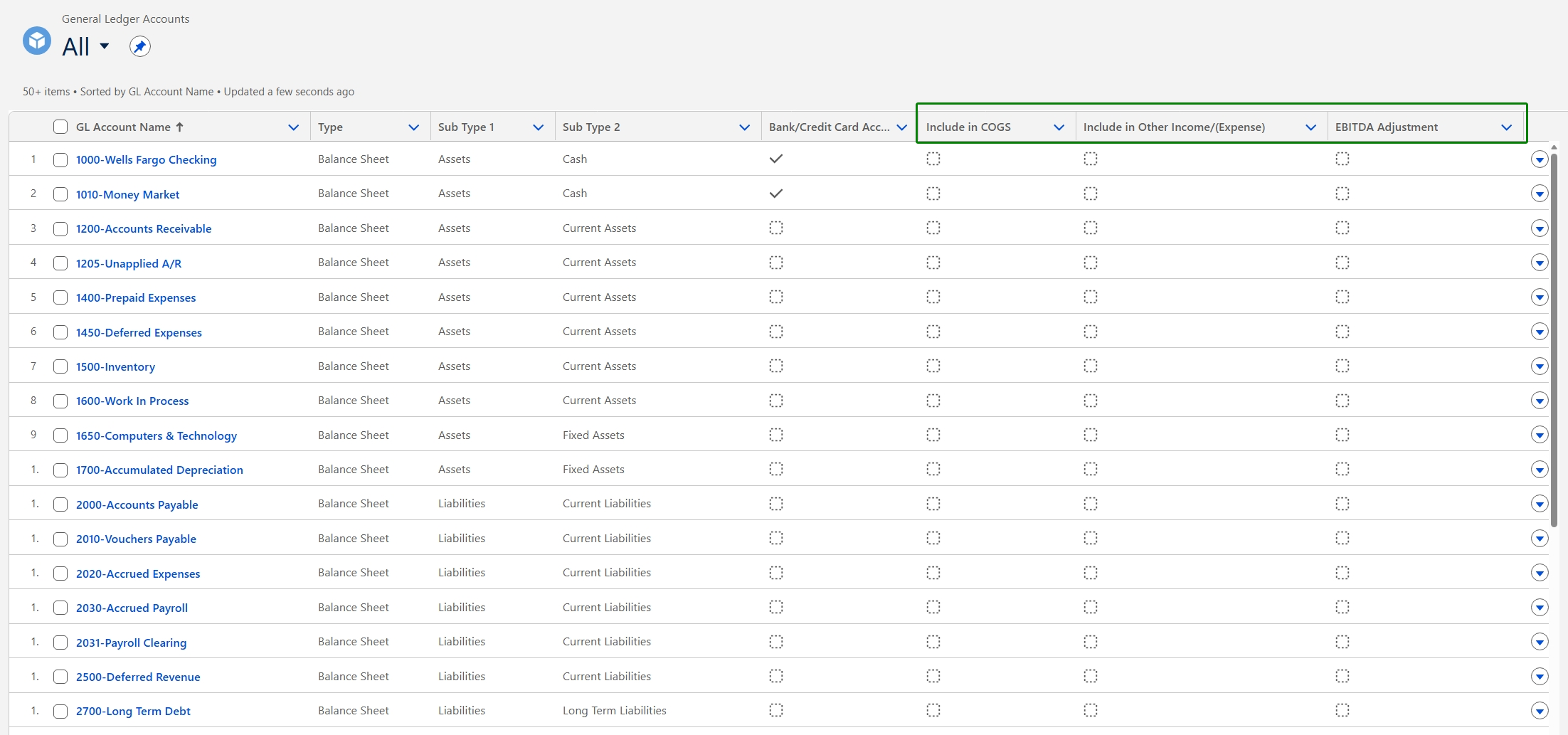1568x735 pixels.
Task: Check the row for 1500-Inventory
Action: coord(60,366)
